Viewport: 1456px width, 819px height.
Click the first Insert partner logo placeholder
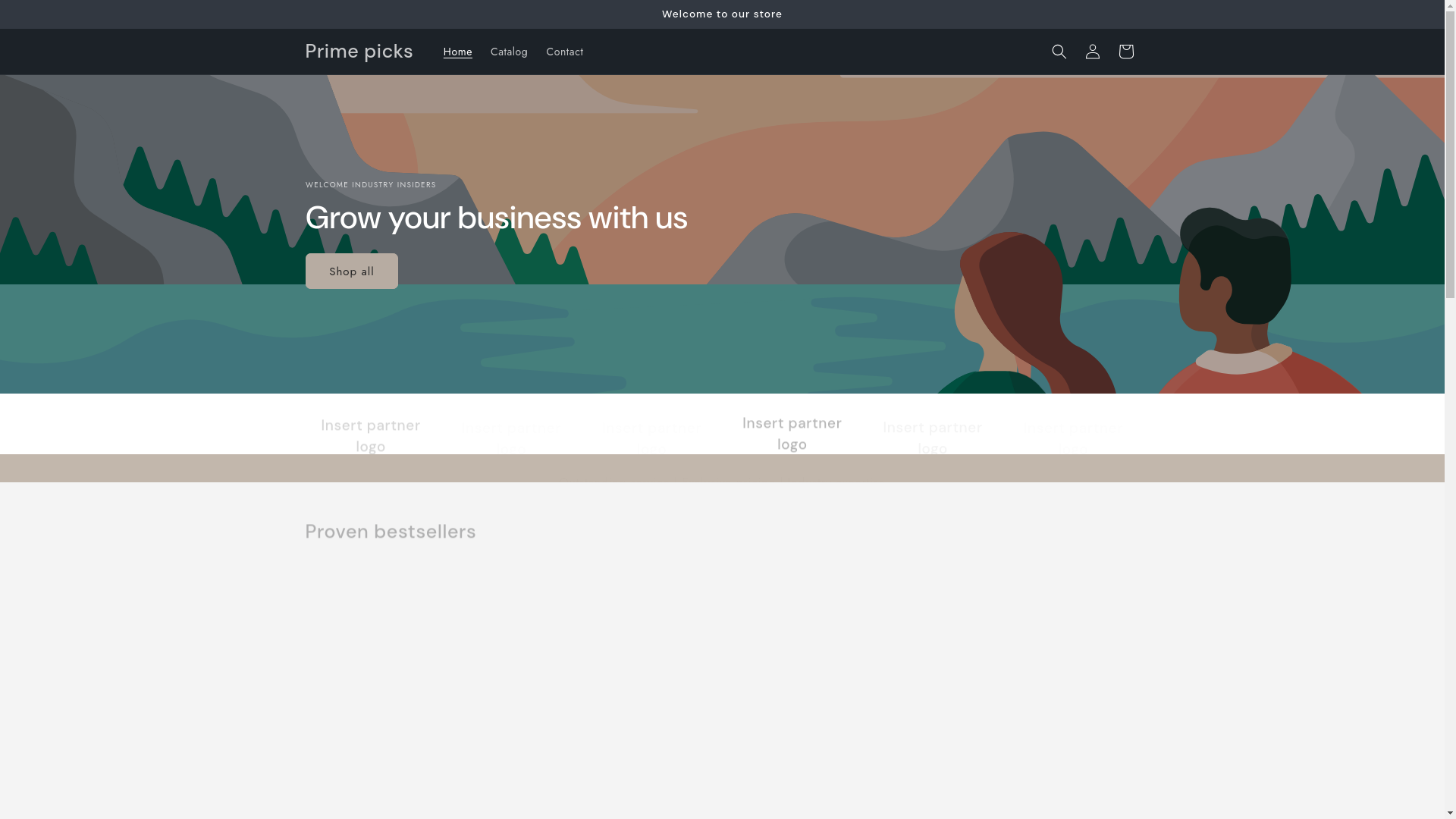pyautogui.click(x=371, y=435)
